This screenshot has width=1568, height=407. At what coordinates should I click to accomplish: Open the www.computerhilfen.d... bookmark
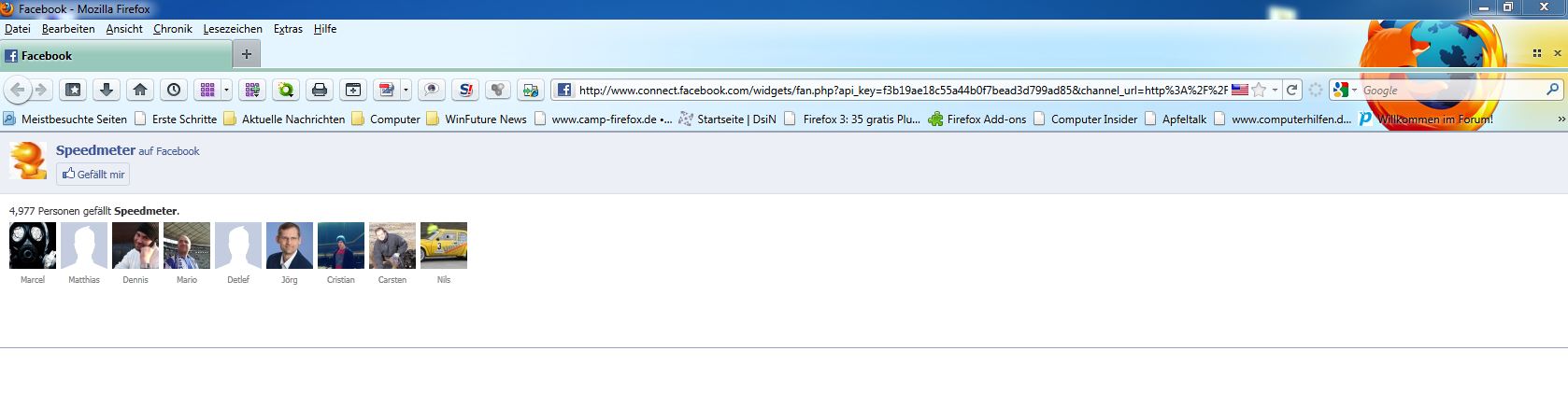(1282, 119)
